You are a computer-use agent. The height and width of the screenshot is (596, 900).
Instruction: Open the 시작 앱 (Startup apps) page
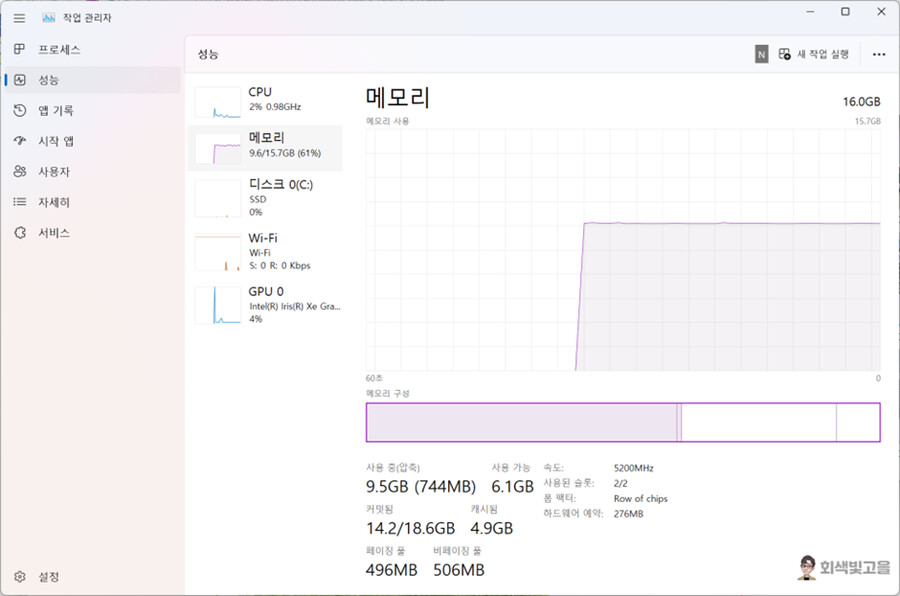tap(57, 140)
